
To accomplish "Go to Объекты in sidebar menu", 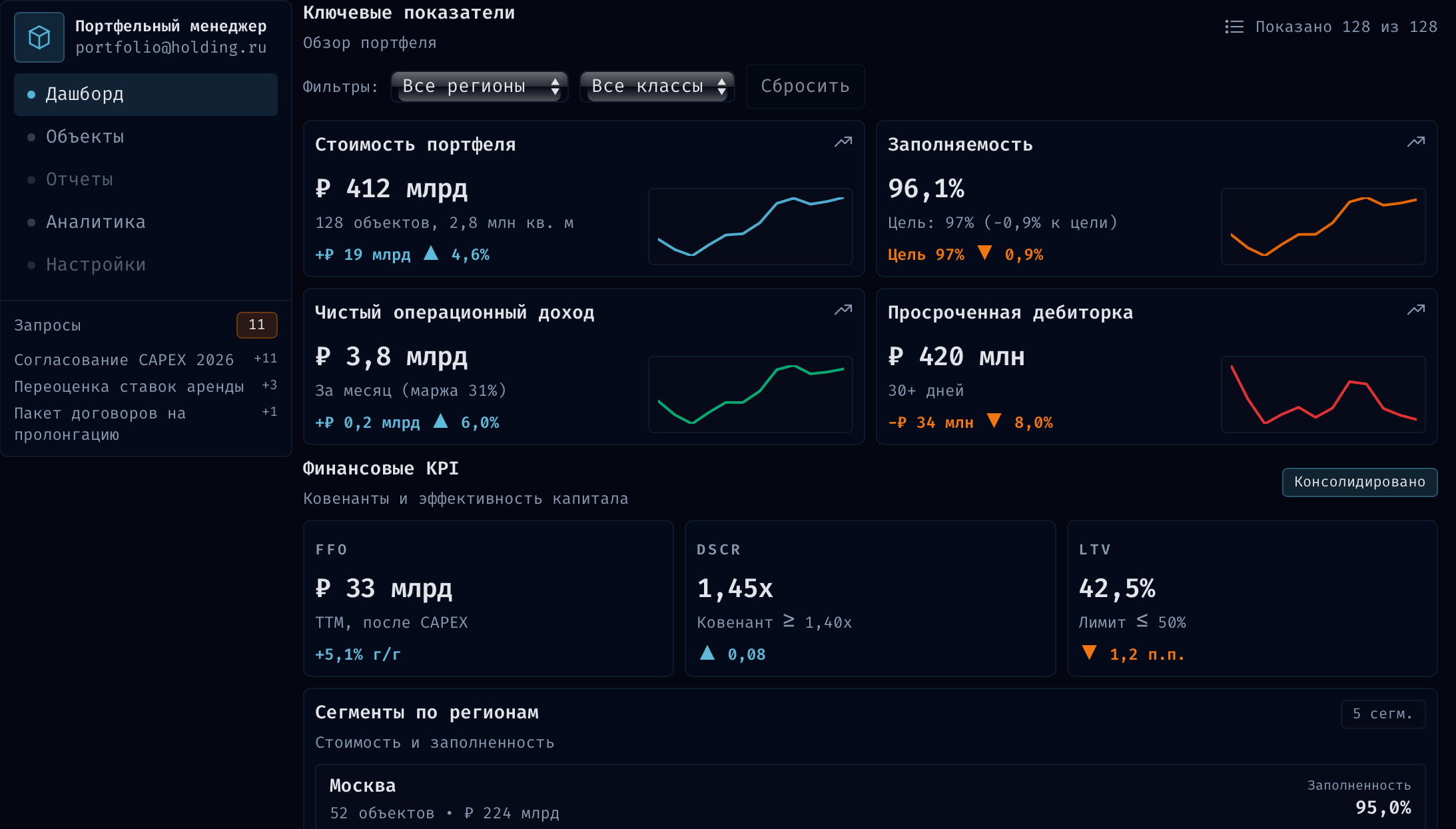I will pyautogui.click(x=85, y=137).
